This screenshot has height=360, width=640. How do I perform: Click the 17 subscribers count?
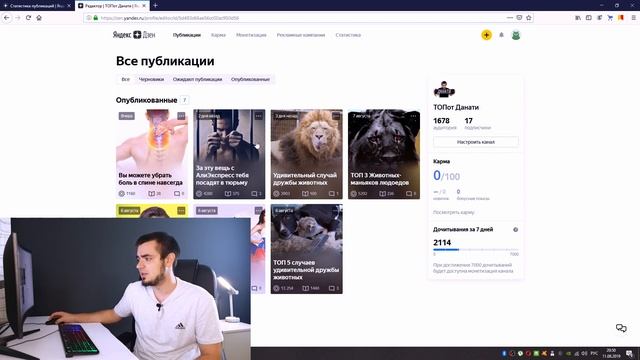tap(469, 121)
